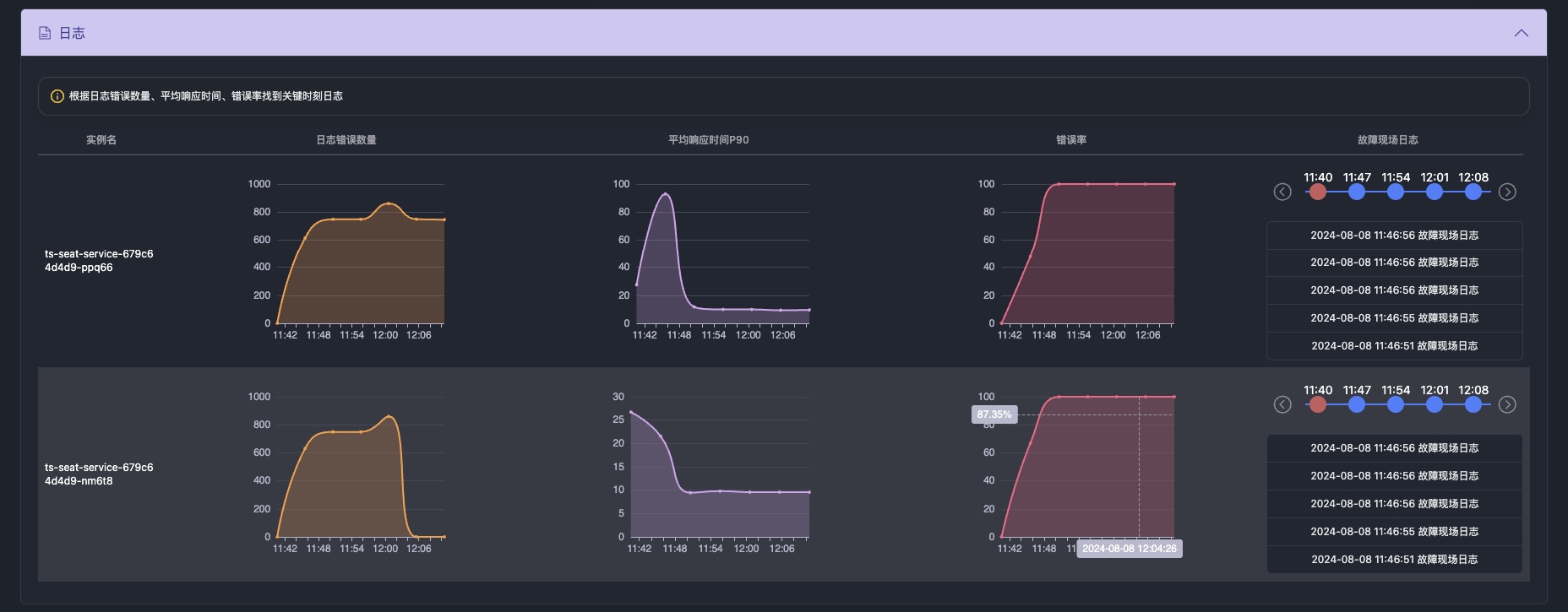The height and width of the screenshot is (612, 1568).
Task: Select red 11:40 marker in second row timeline
Action: 1317,404
